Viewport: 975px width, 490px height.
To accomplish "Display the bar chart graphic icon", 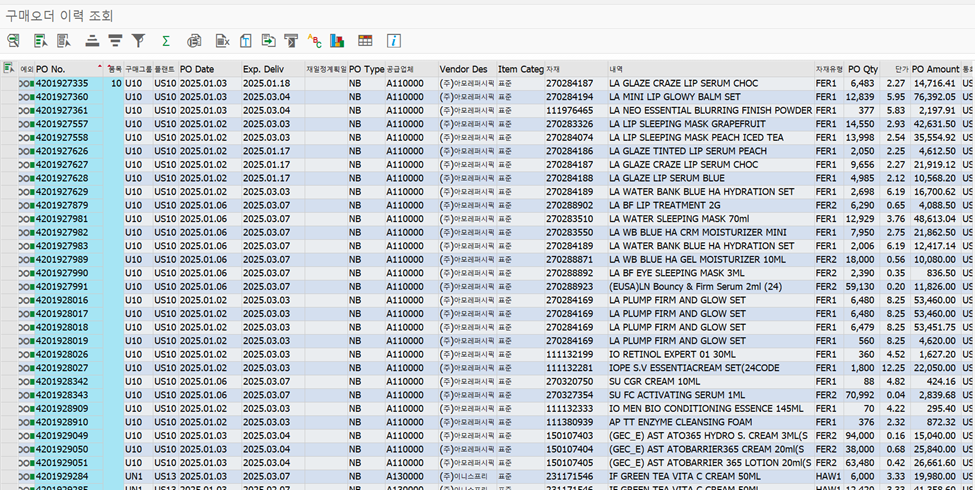I will [x=337, y=41].
